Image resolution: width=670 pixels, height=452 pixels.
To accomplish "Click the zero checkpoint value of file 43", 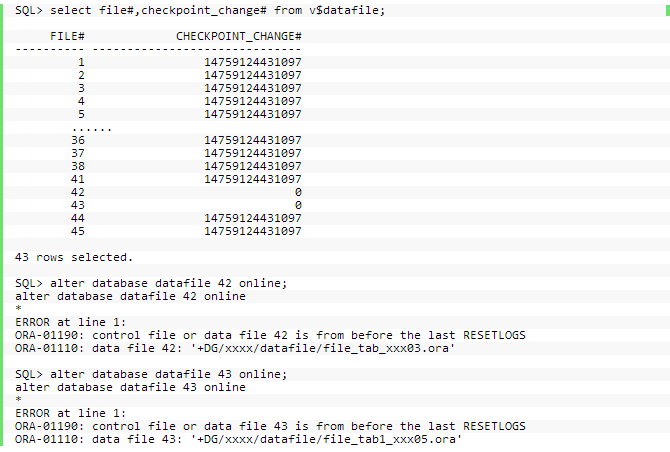I will pyautogui.click(x=298, y=205).
